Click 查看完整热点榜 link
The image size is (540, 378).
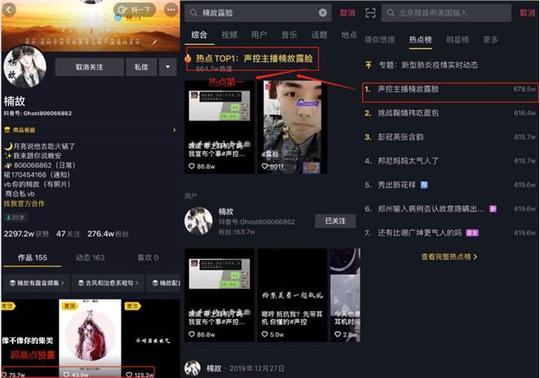449,257
